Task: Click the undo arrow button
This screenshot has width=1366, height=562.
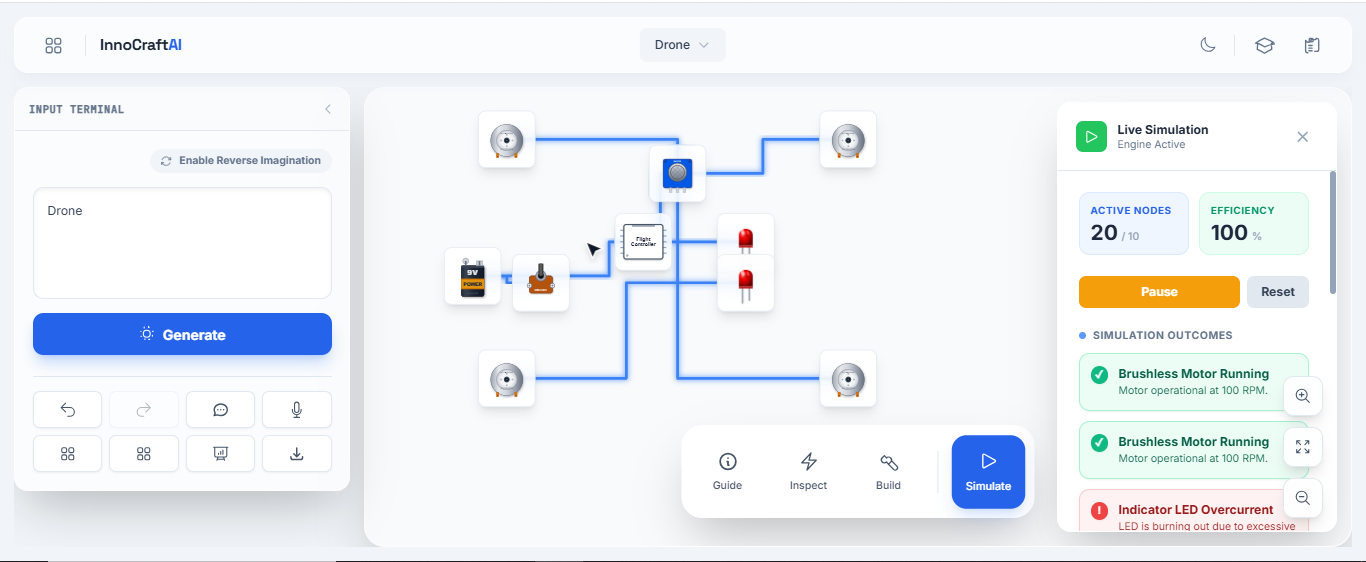Action: pos(68,409)
